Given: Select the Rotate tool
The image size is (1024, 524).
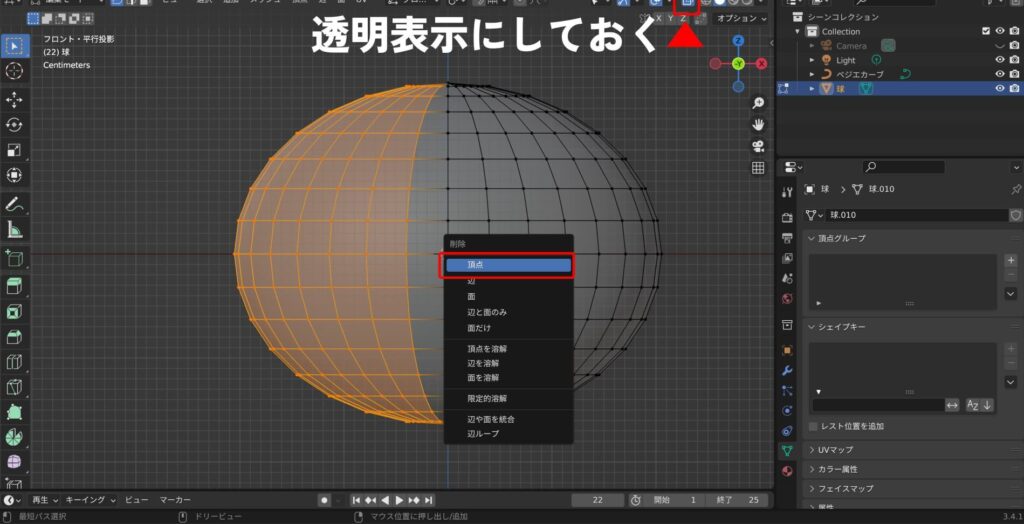Looking at the screenshot, I should pos(14,125).
